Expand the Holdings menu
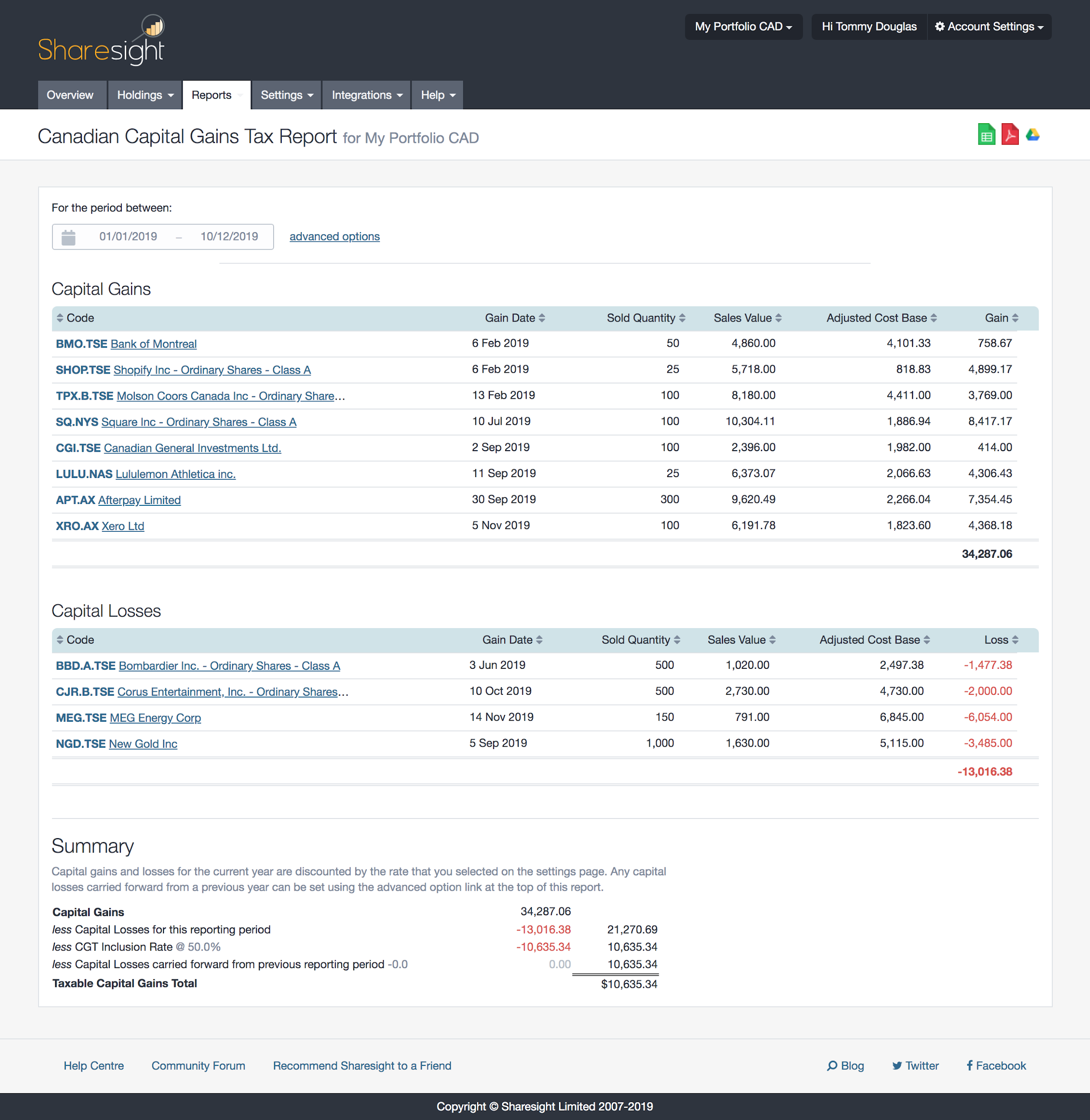This screenshot has height=1120, width=1090. [x=144, y=95]
